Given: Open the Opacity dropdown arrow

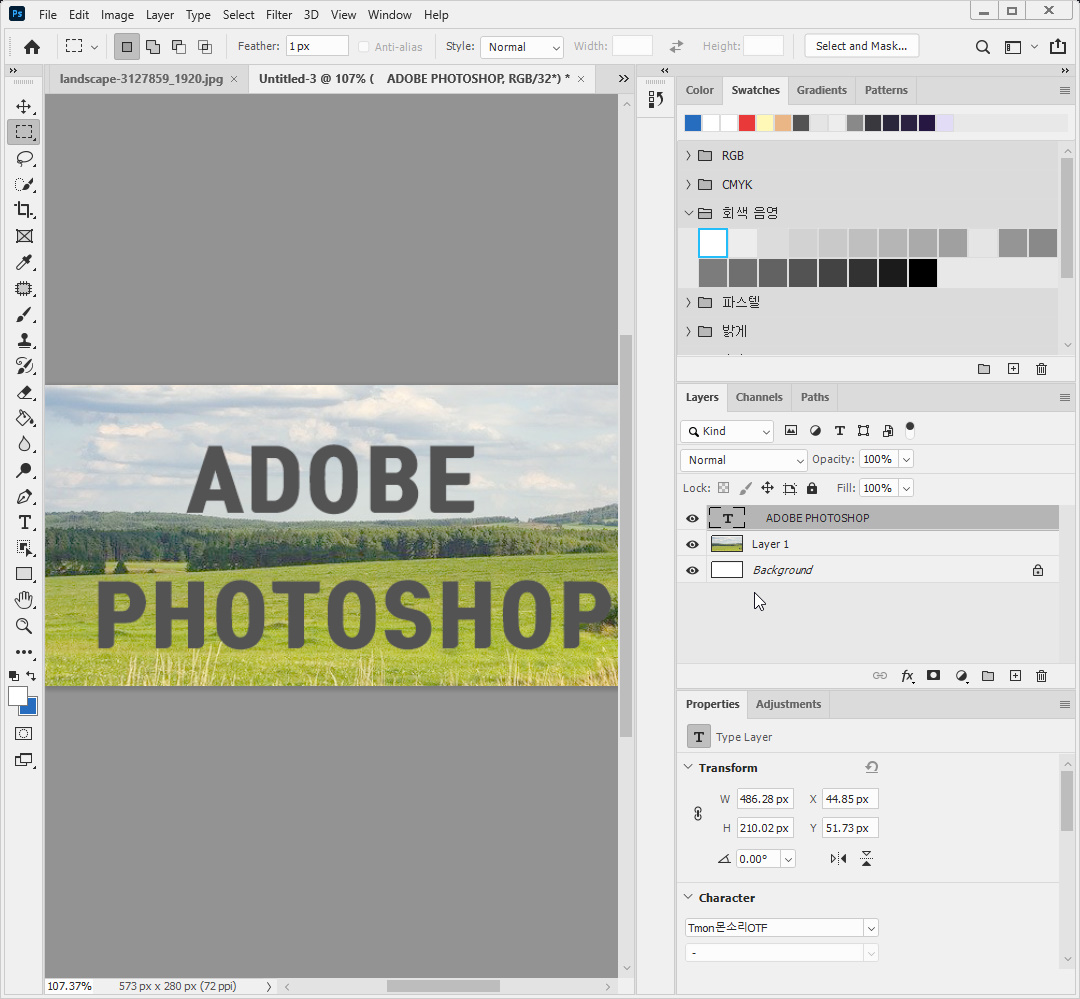Looking at the screenshot, I should (x=906, y=460).
